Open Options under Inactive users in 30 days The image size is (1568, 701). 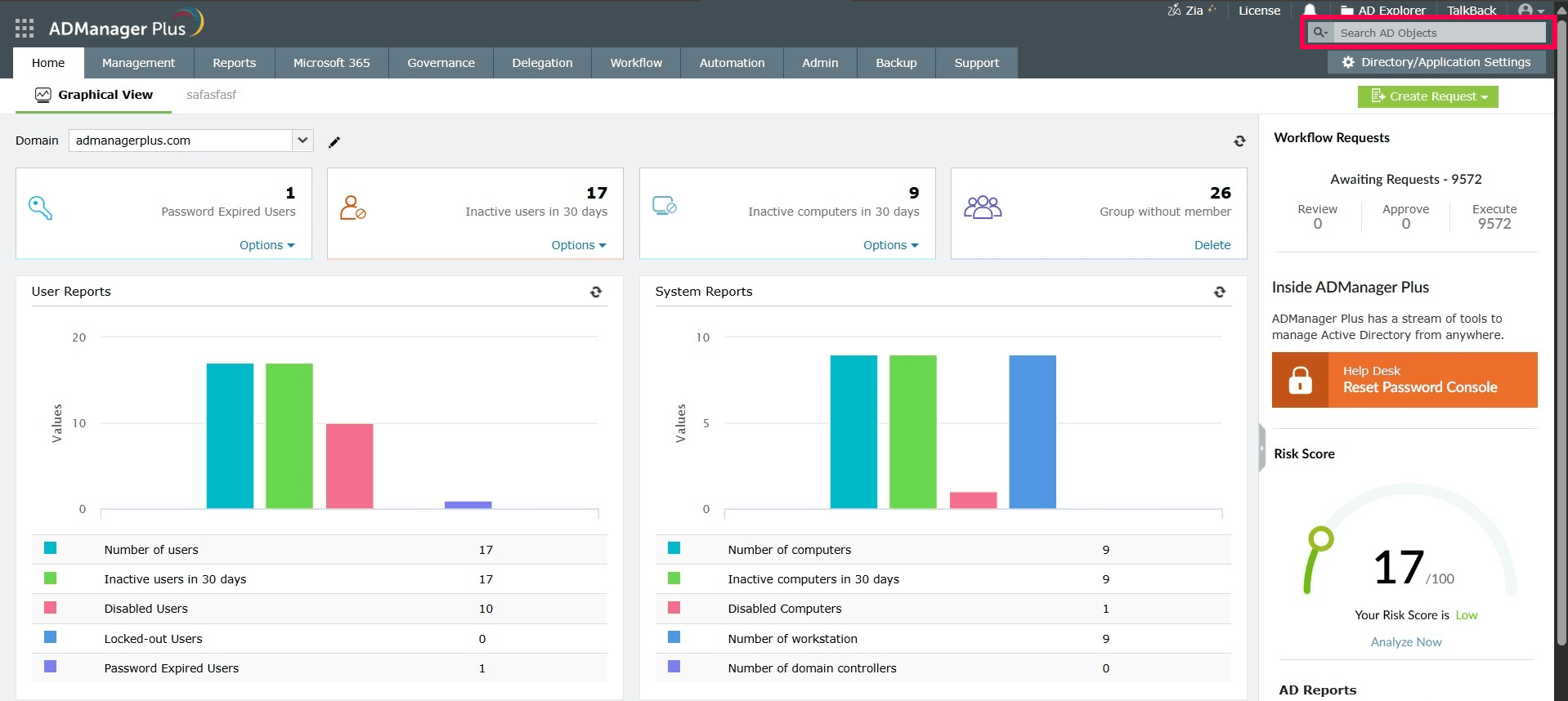[x=578, y=245]
